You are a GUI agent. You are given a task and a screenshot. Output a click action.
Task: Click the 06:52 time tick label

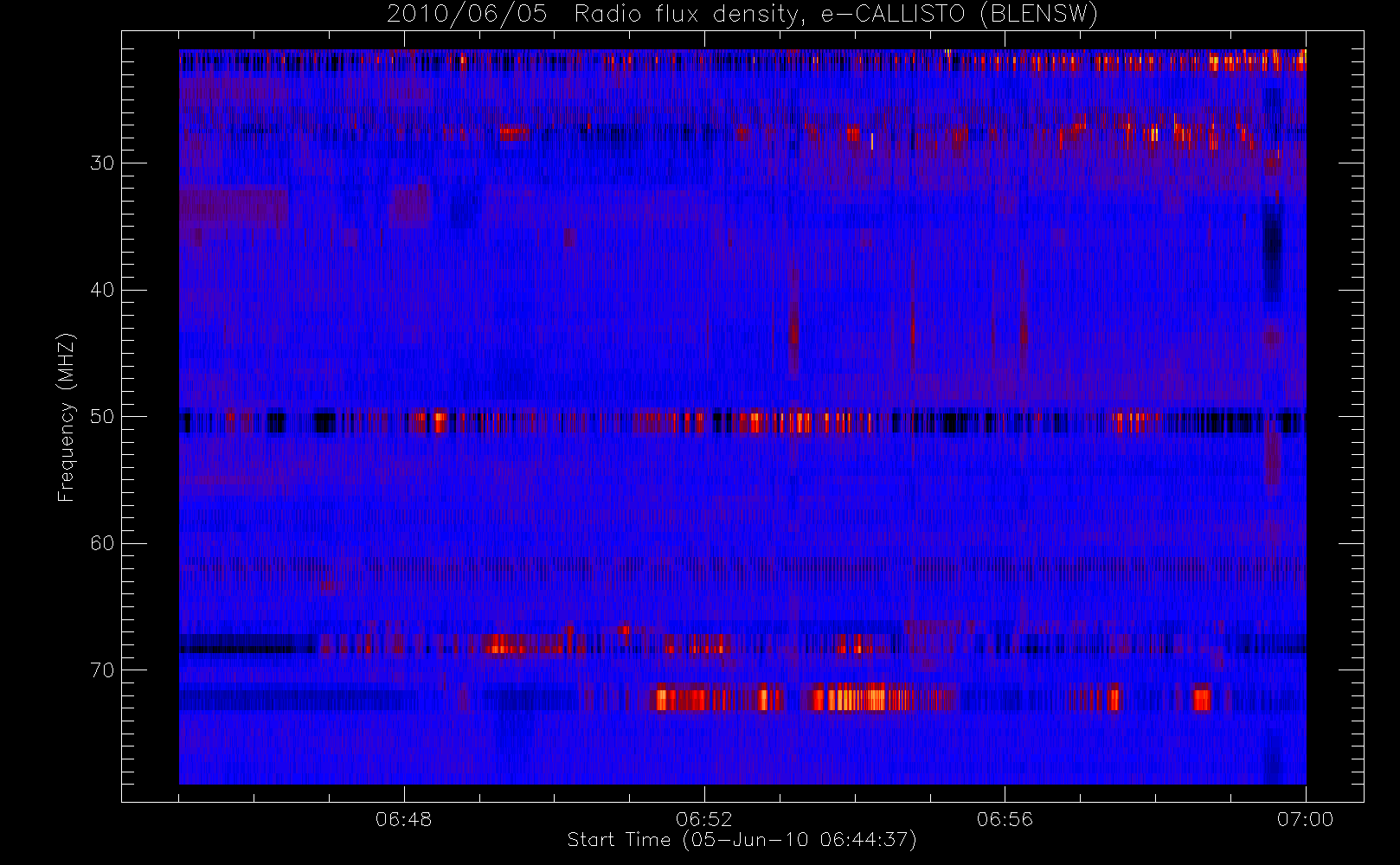pos(704,819)
